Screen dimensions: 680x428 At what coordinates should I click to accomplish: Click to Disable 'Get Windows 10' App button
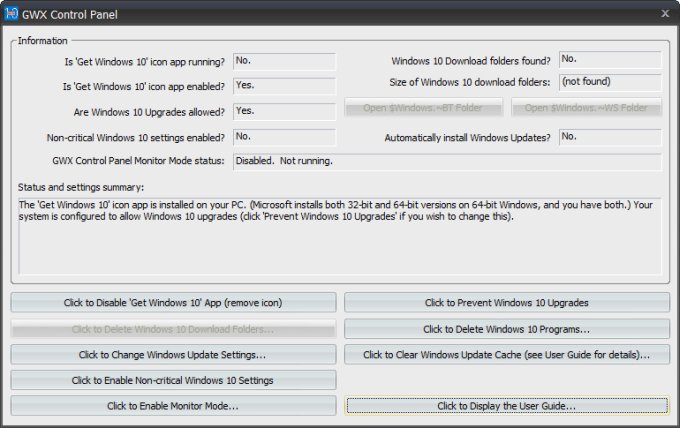coord(173,303)
